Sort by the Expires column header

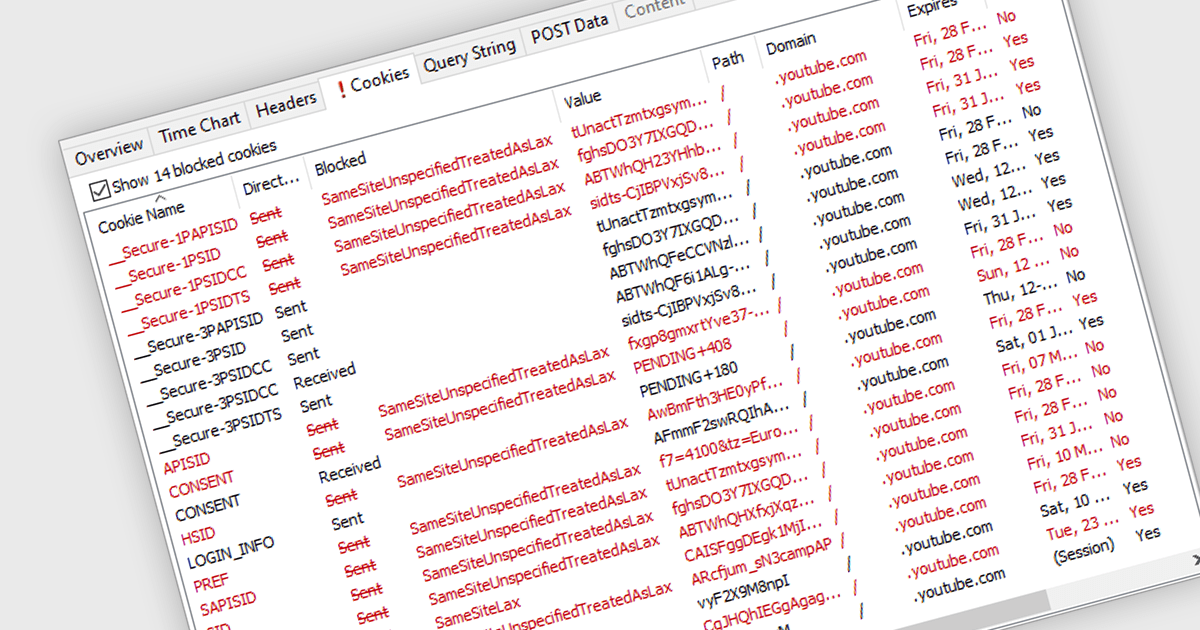tap(930, 8)
